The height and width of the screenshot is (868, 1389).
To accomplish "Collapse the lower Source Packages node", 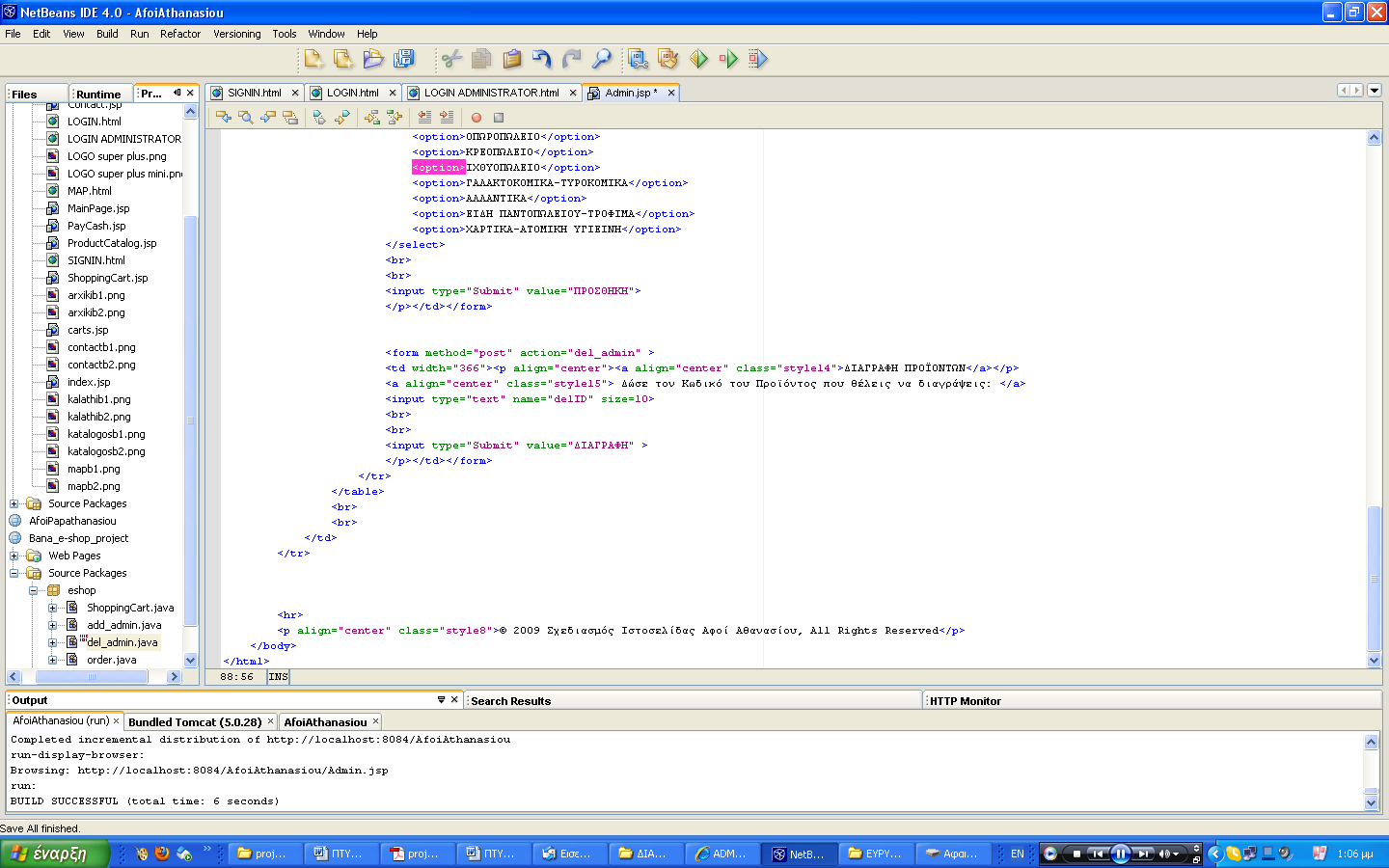I will tap(14, 573).
